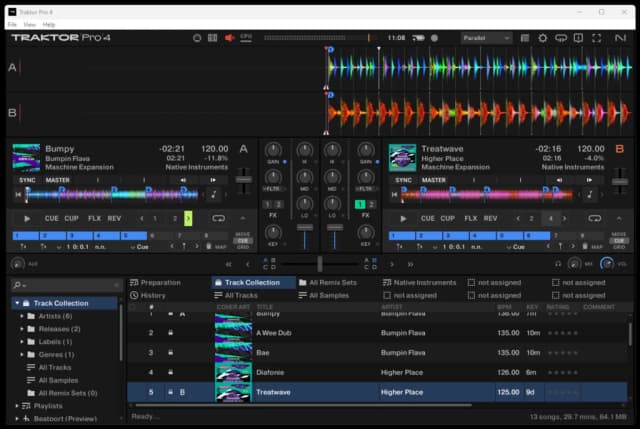
Task: Toggle headphone cue icon near MIX knob
Action: coord(558,264)
